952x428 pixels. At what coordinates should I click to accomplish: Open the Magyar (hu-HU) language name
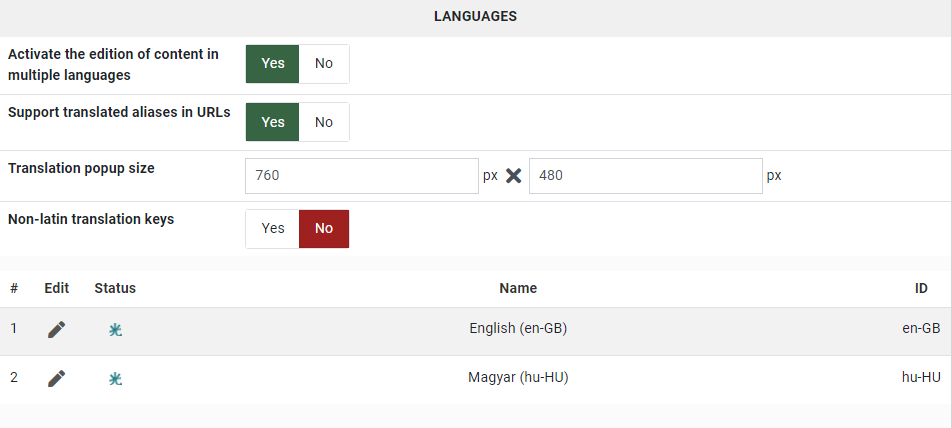coord(518,378)
